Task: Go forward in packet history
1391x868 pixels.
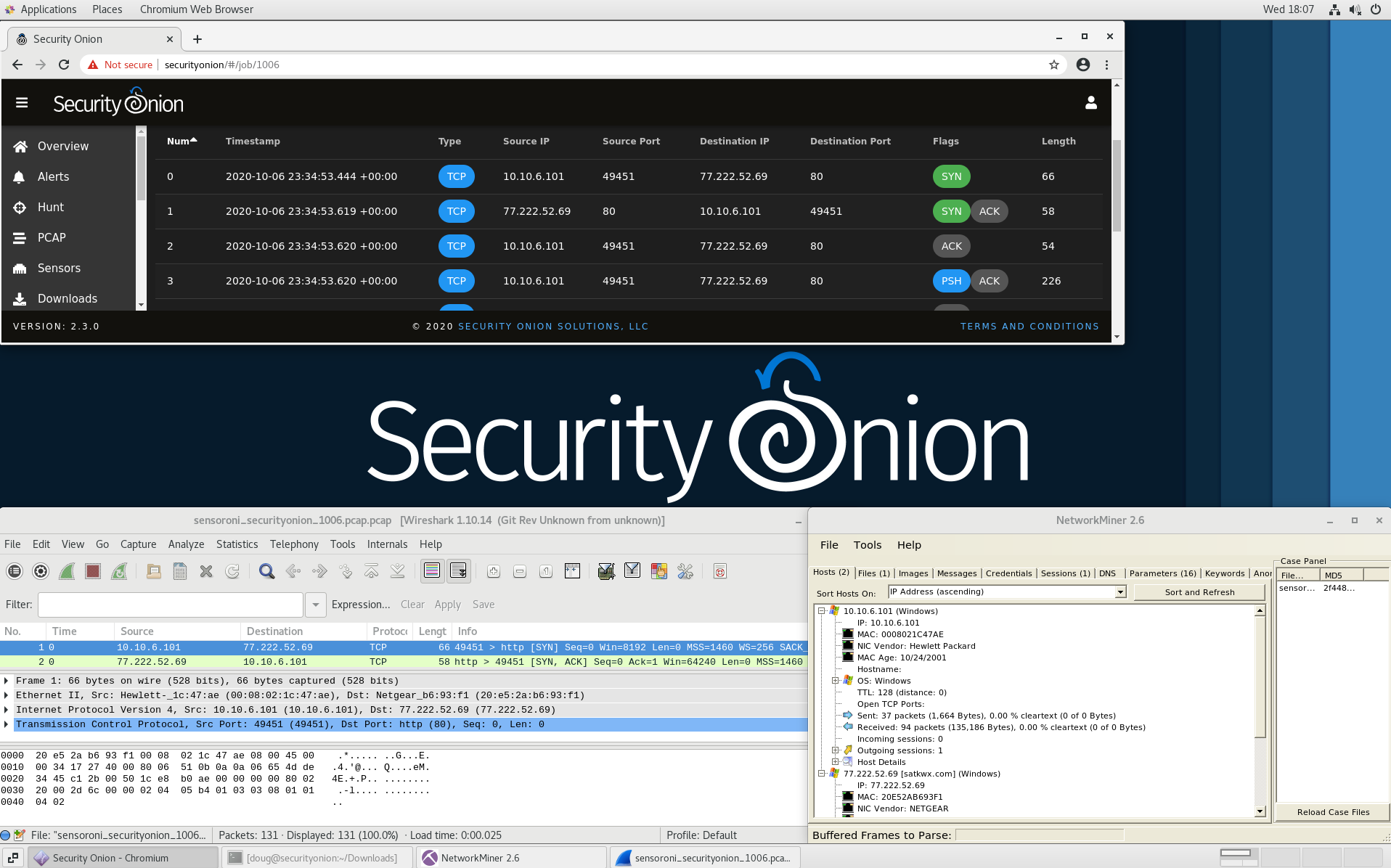Action: (319, 571)
